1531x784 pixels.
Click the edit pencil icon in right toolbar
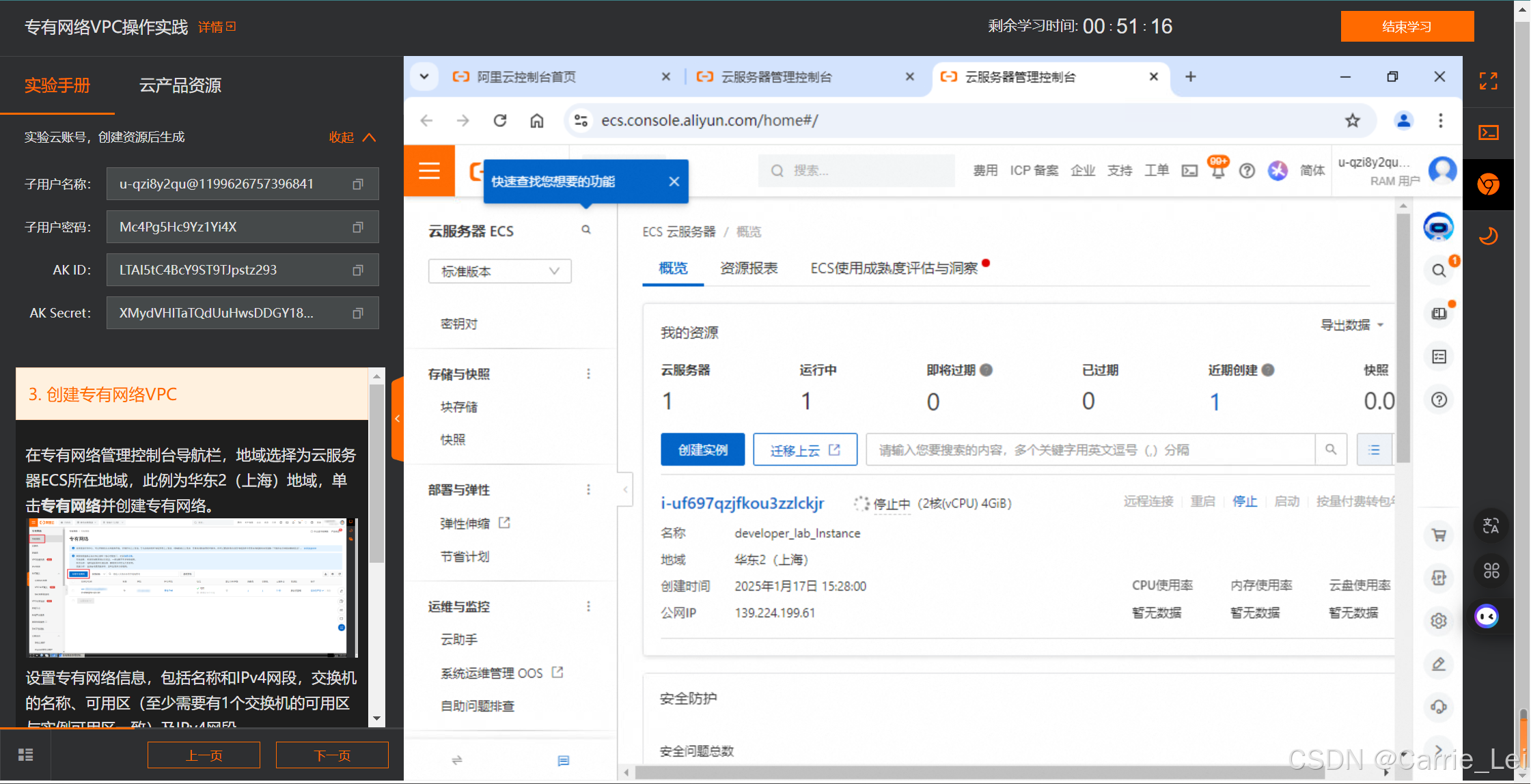coord(1439,664)
